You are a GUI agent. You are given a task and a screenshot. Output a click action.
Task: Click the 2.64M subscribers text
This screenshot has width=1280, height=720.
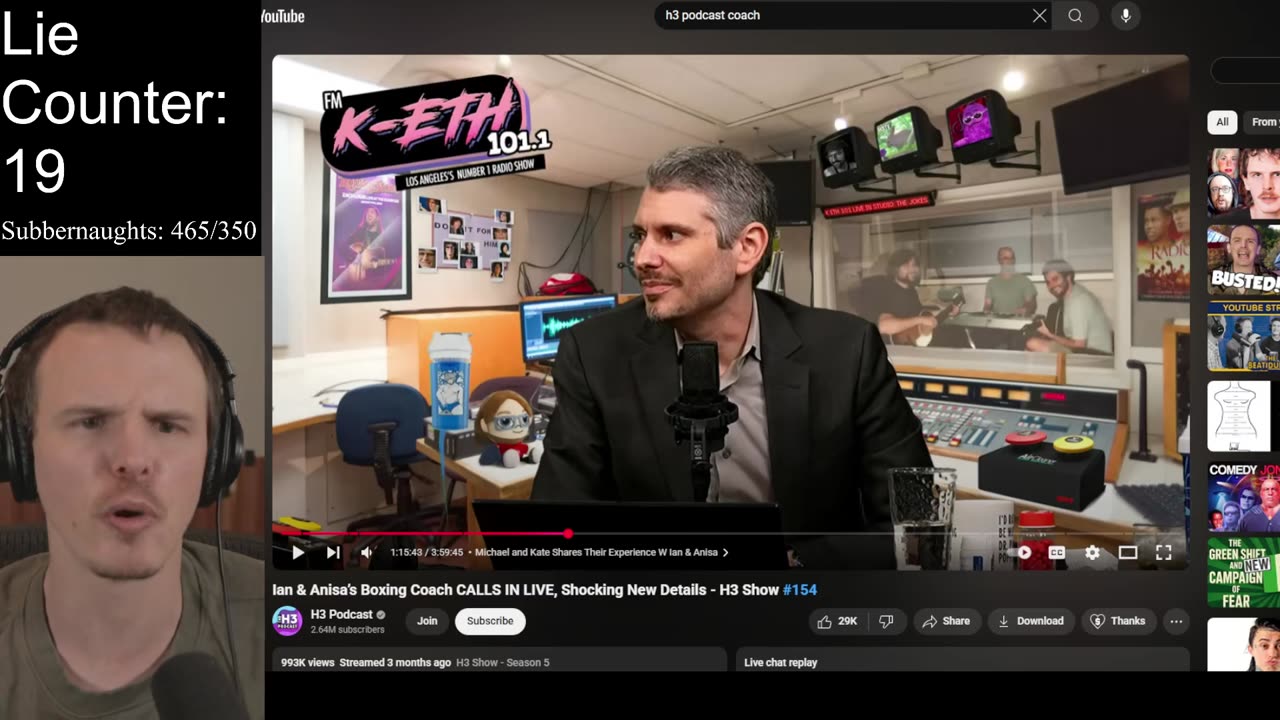(x=347, y=630)
